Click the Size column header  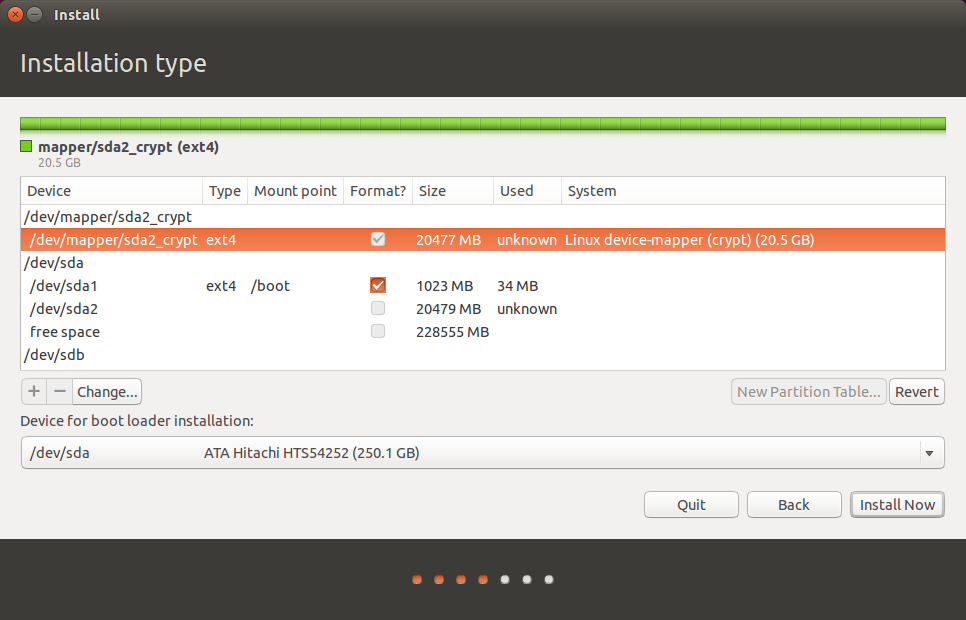point(432,191)
